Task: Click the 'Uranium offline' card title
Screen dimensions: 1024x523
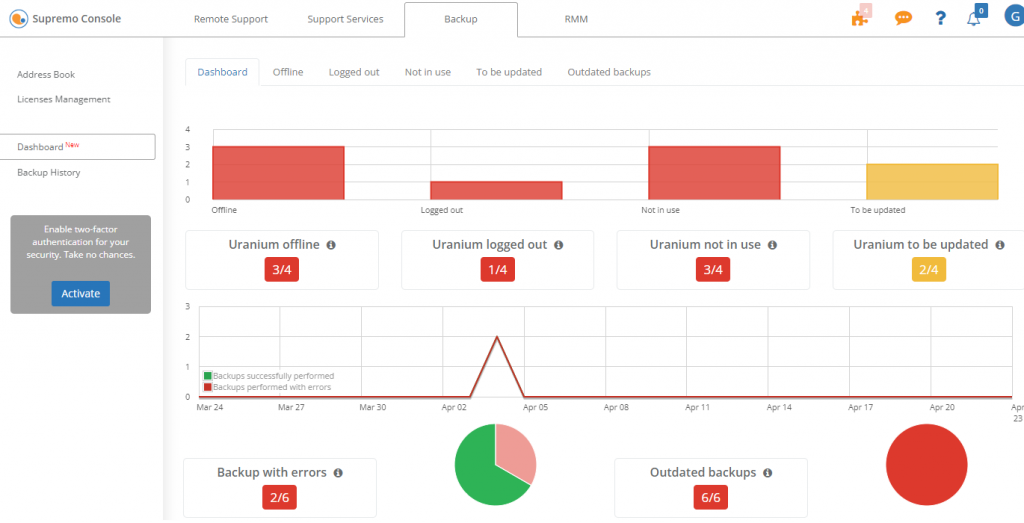Action: point(274,245)
